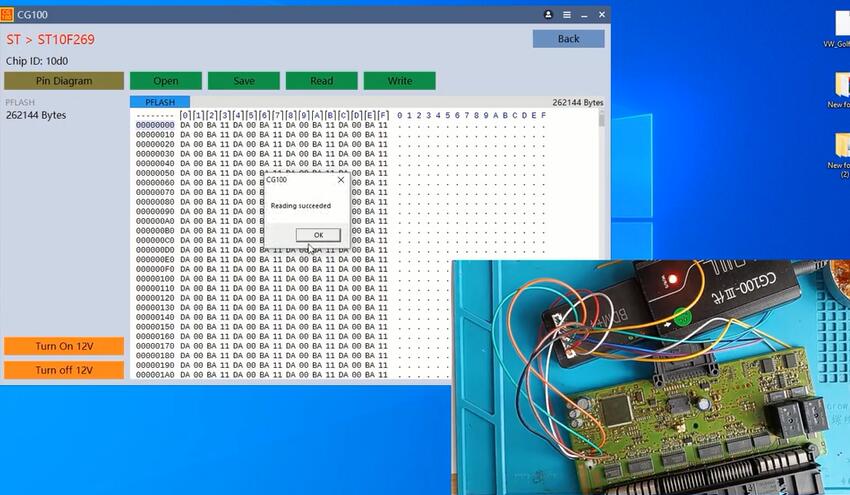
Task: Switch to the PFLASH tab
Action: tap(159, 102)
